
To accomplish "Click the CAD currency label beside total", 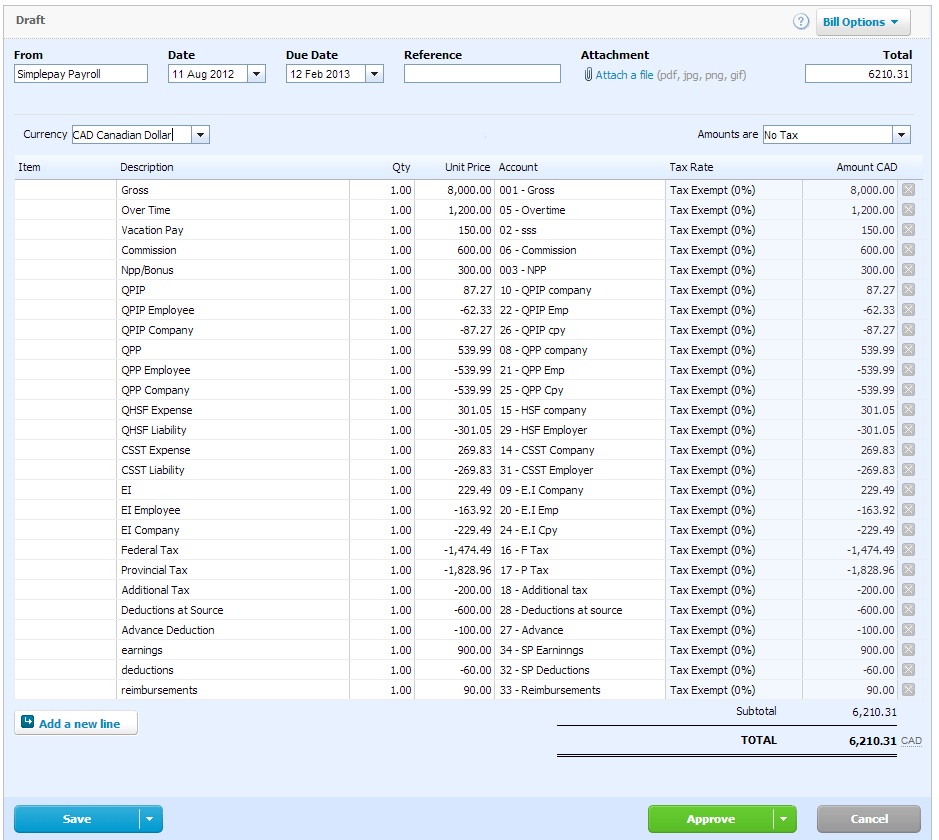I will point(911,741).
